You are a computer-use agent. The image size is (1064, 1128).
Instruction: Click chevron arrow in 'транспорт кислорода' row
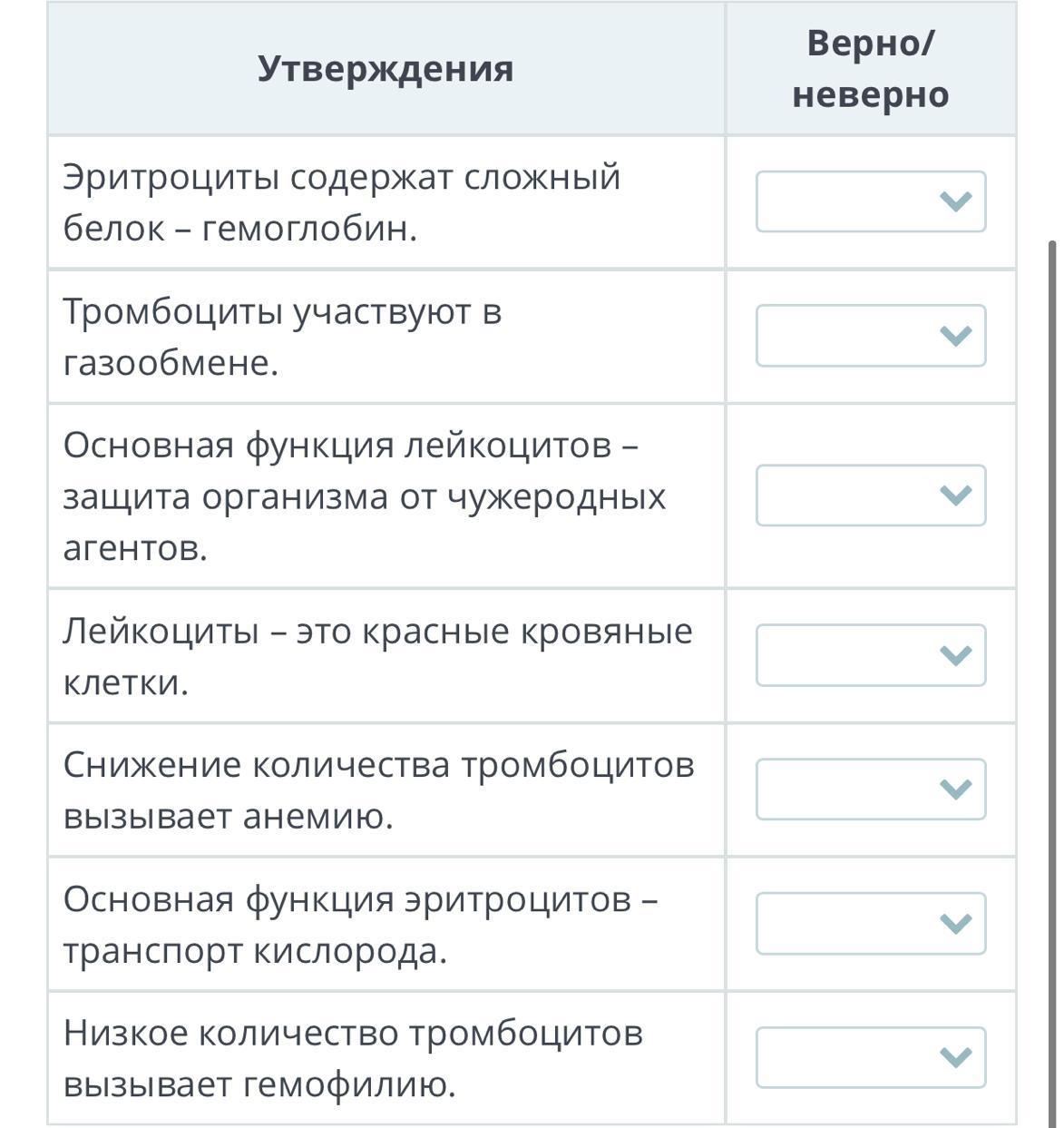coord(956,924)
